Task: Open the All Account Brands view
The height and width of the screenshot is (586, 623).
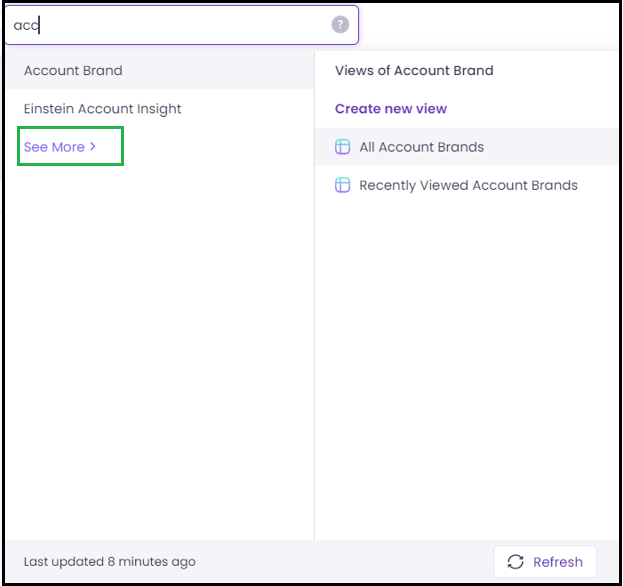Action: [422, 147]
